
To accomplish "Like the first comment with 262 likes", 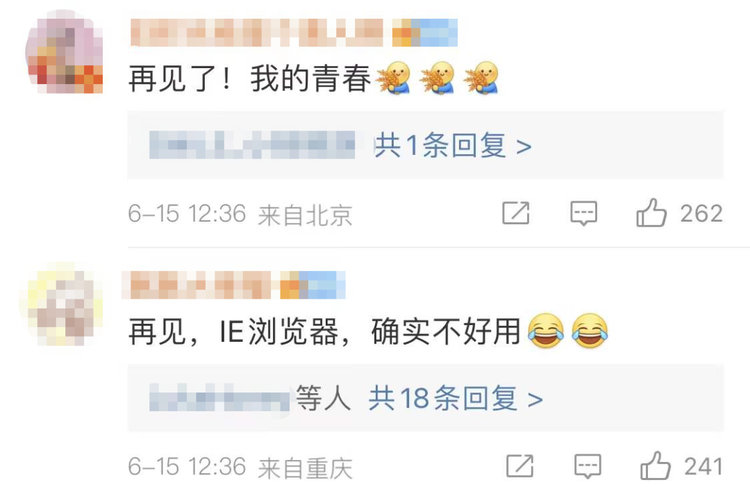I will coord(651,213).
